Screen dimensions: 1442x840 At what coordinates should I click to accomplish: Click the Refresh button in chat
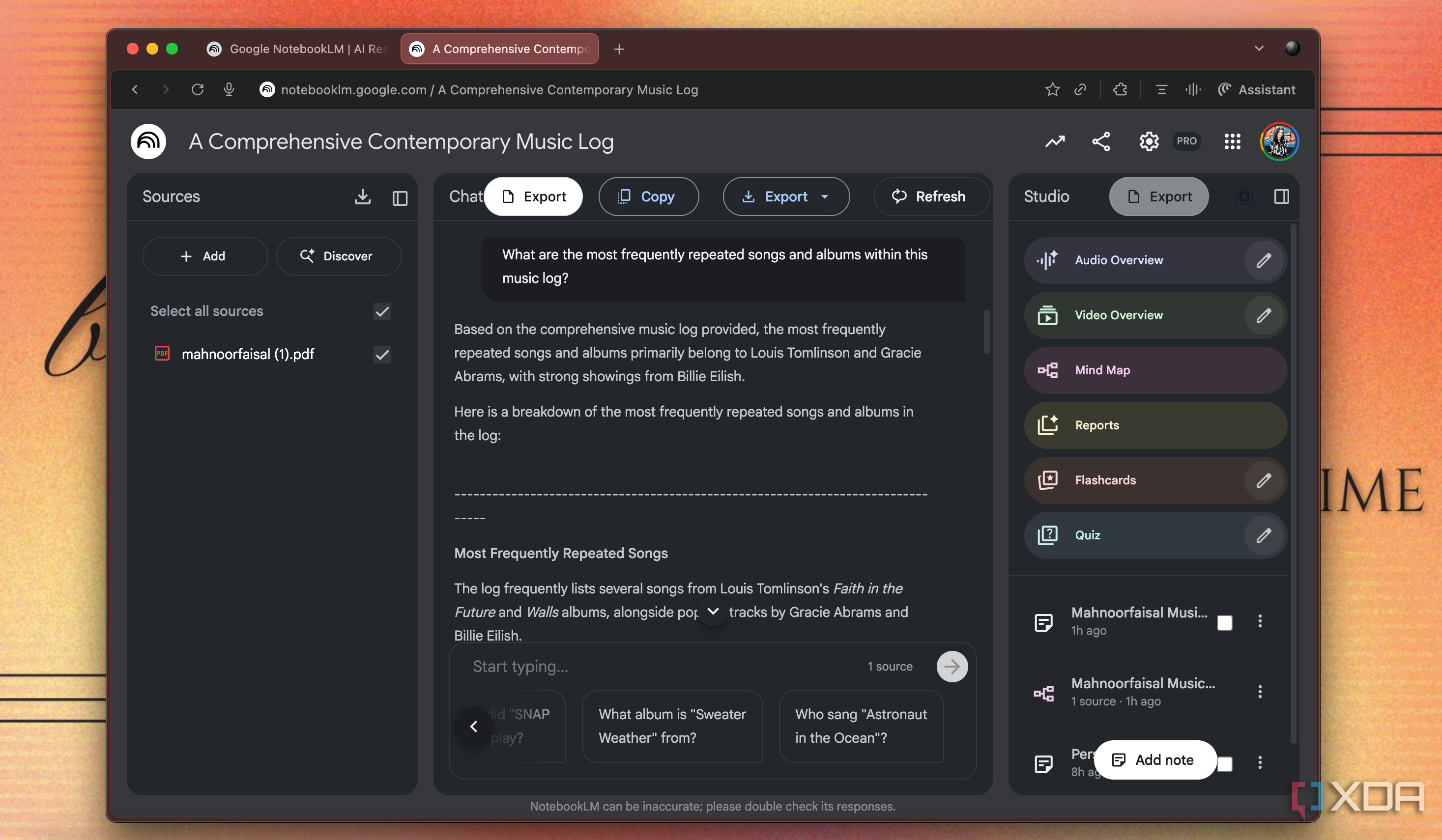point(930,196)
